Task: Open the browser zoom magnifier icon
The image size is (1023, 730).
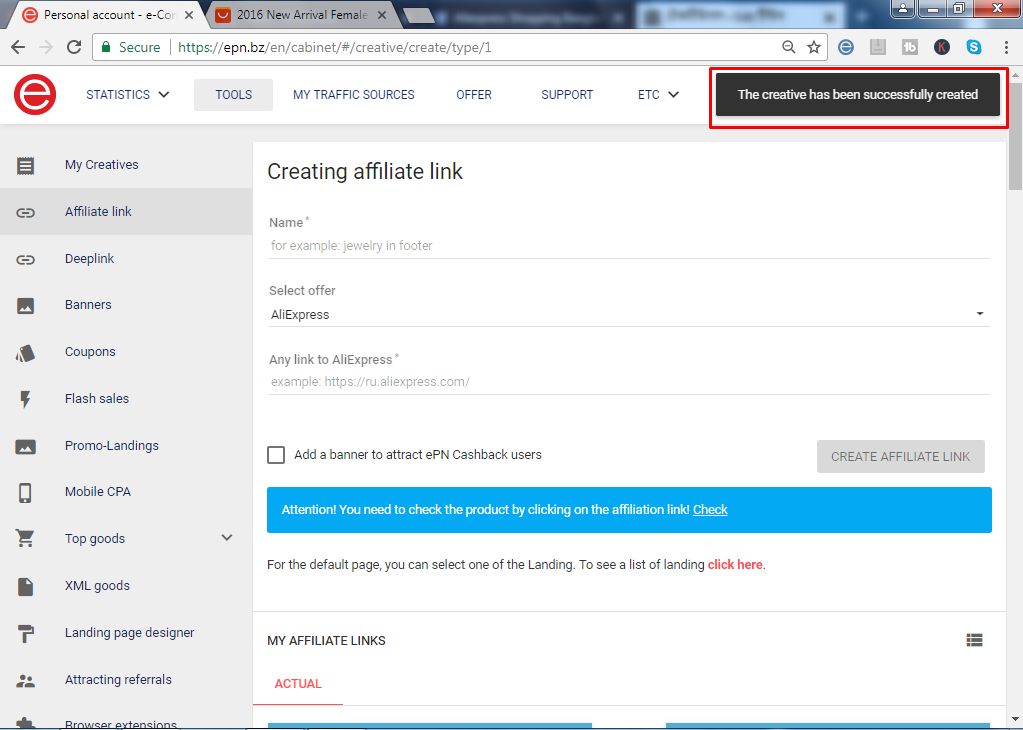Action: point(788,47)
